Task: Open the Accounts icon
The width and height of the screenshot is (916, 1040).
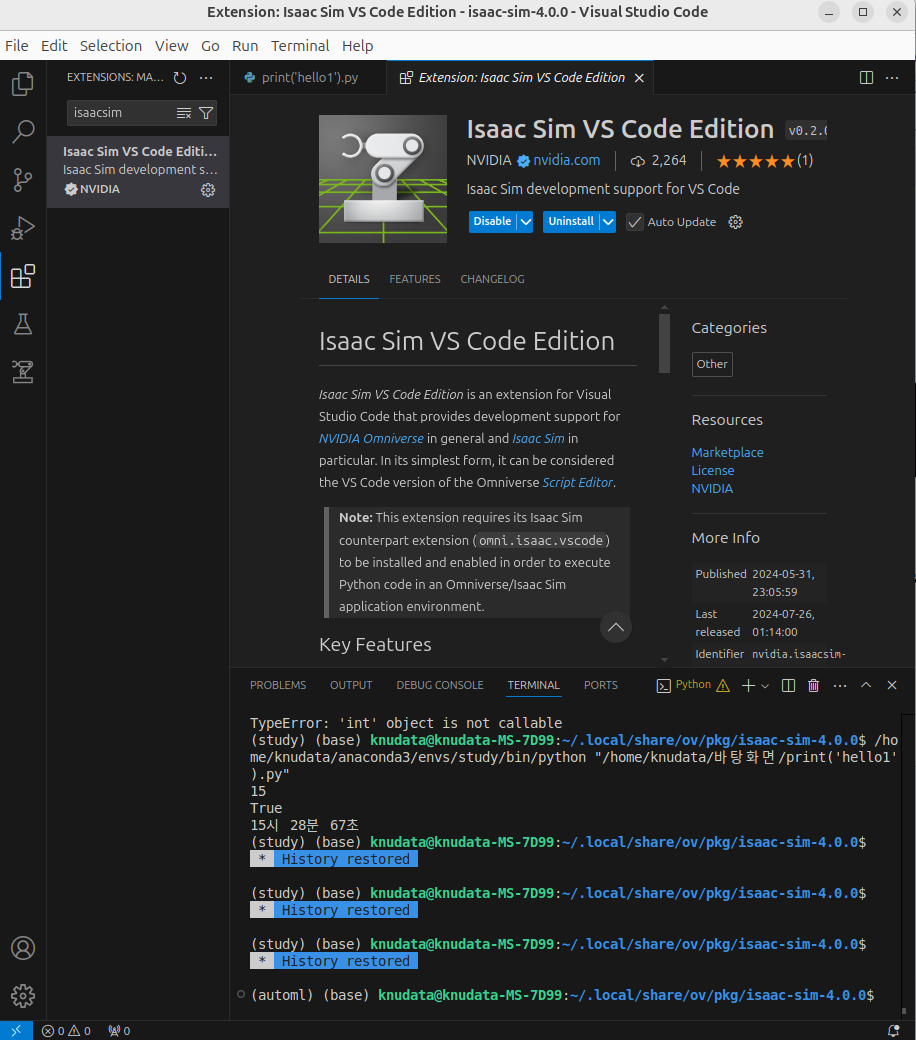Action: [x=23, y=948]
